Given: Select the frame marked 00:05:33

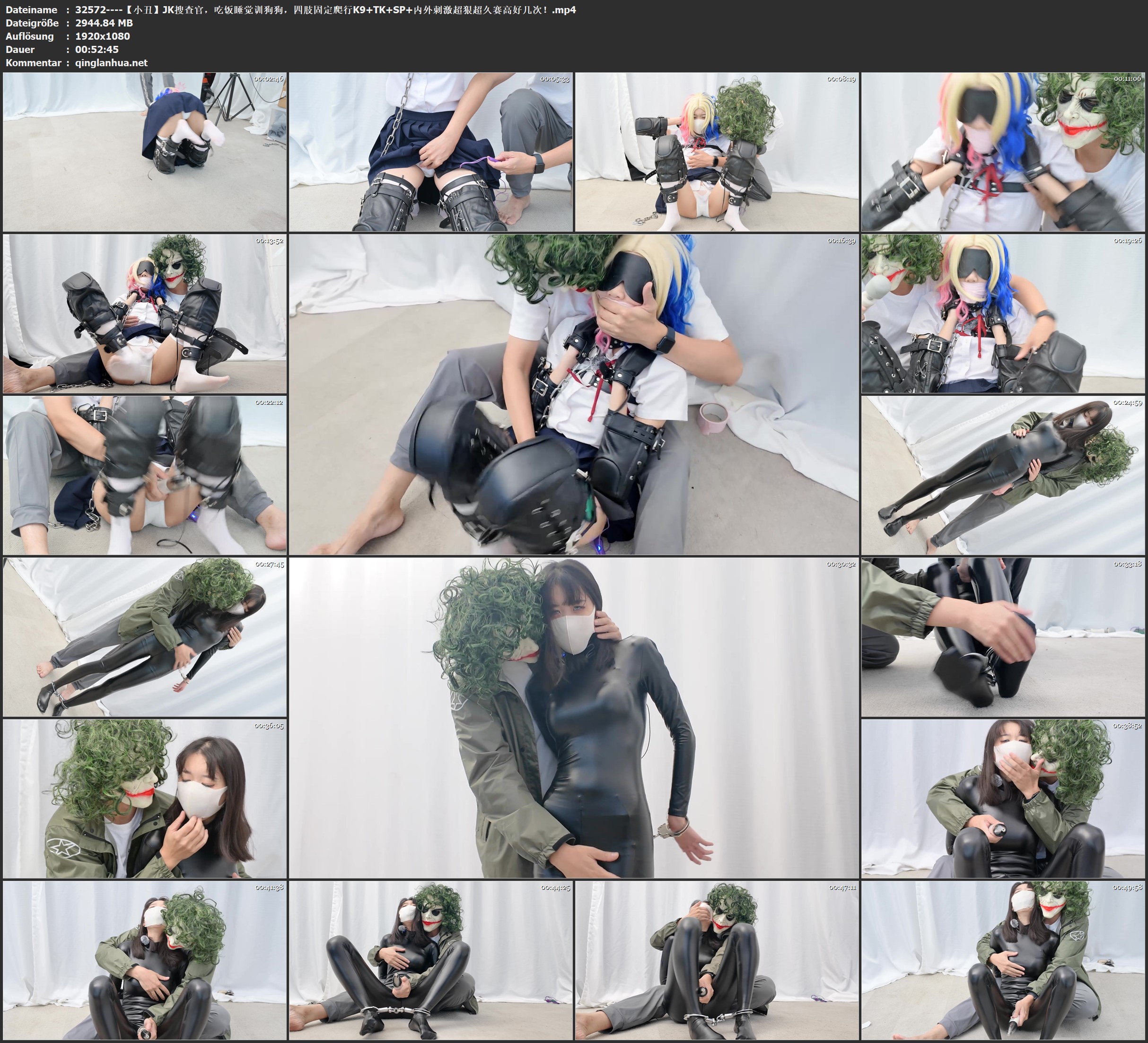Looking at the screenshot, I should pos(430,151).
